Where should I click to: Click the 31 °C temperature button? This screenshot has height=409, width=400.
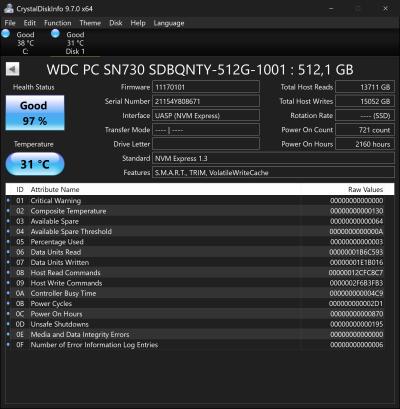pos(35,164)
